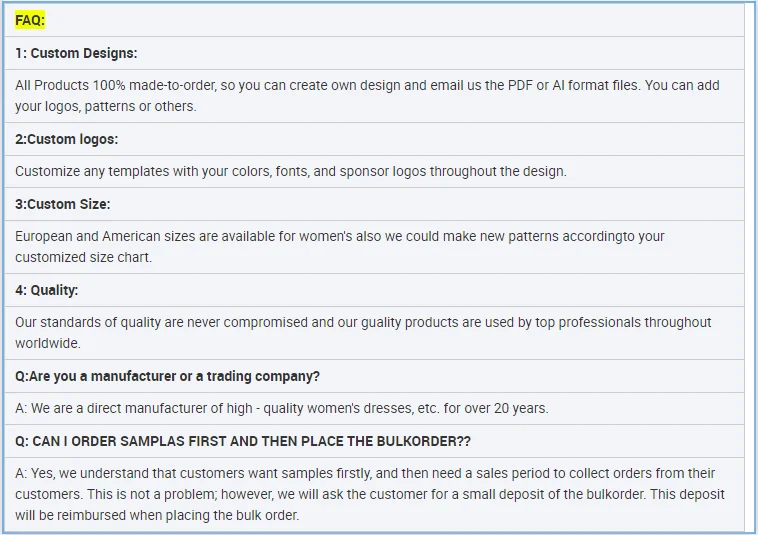Click the "2:Custom logos:" heading
The image size is (758, 535).
[x=66, y=139]
